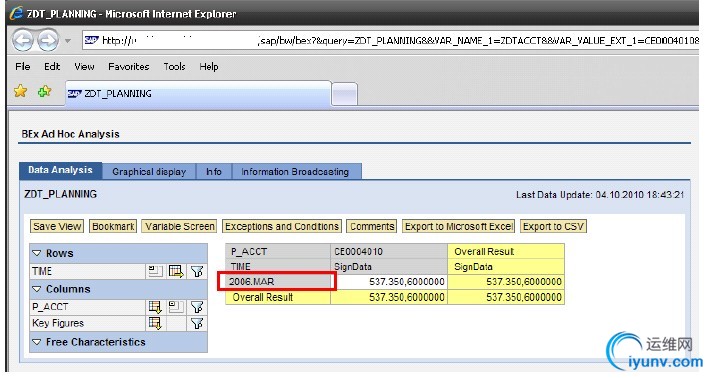This screenshot has width=709, height=378.
Task: Open the Help menu
Action: [208, 66]
